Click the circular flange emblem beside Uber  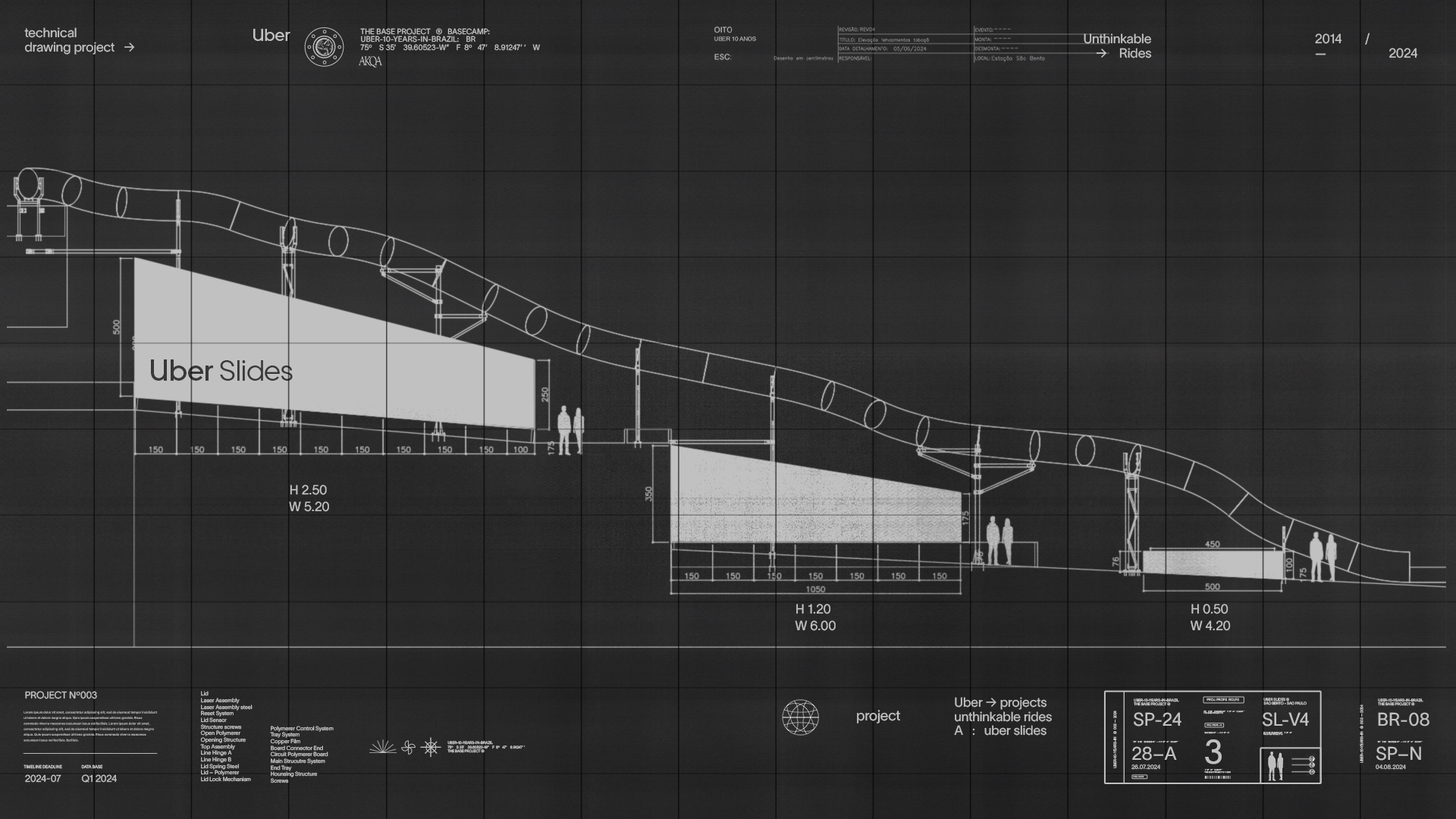(324, 46)
